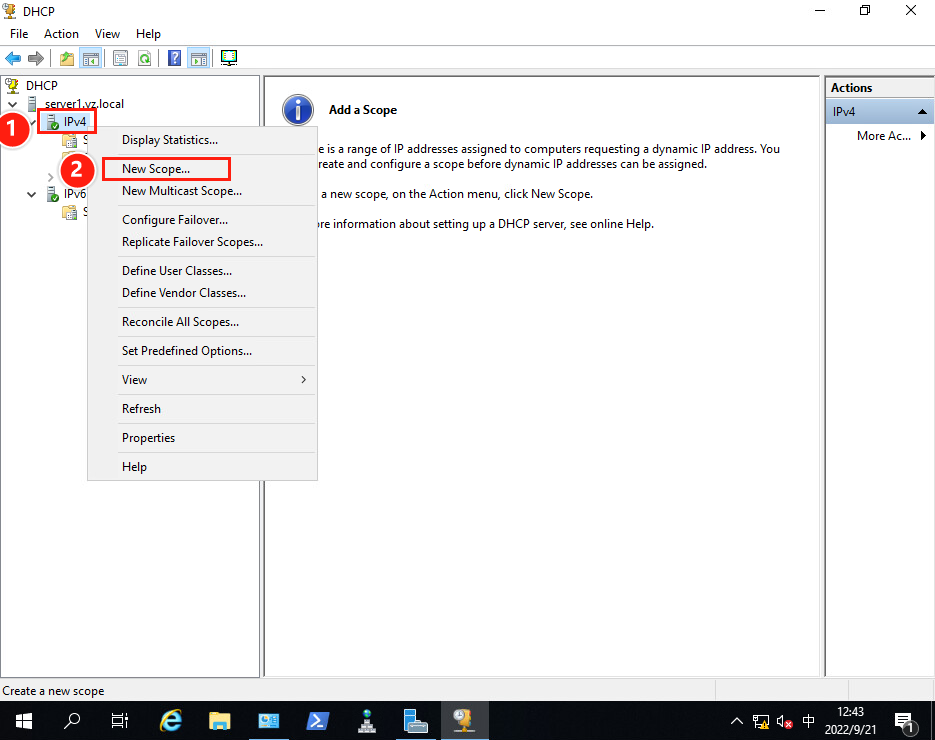This screenshot has height=740, width=935.
Task: Click More Actions in the Actions pane
Action: tap(883, 136)
